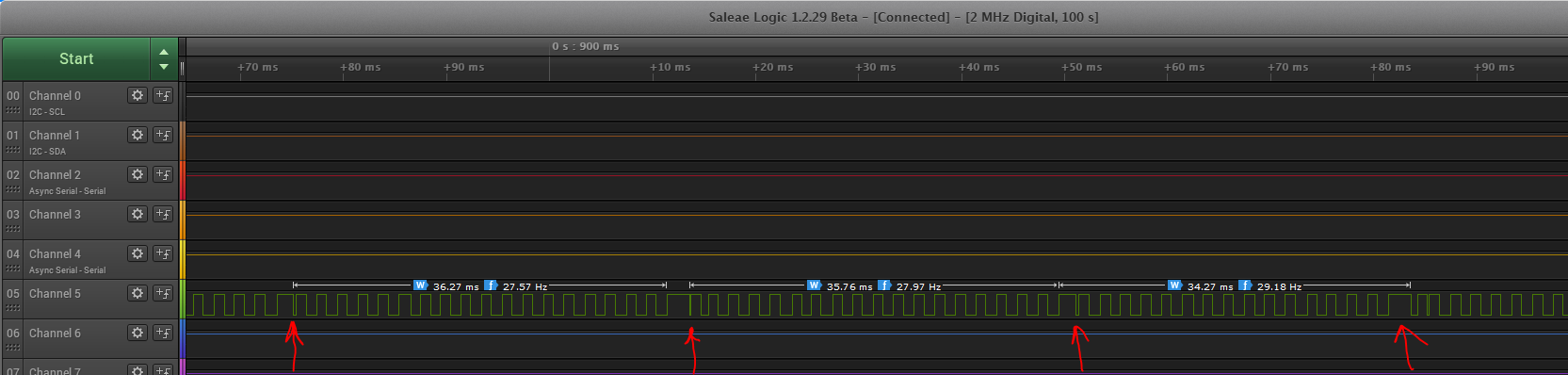The image size is (1568, 375).
Task: Click the Channel 6 blue color strip
Action: click(x=183, y=339)
